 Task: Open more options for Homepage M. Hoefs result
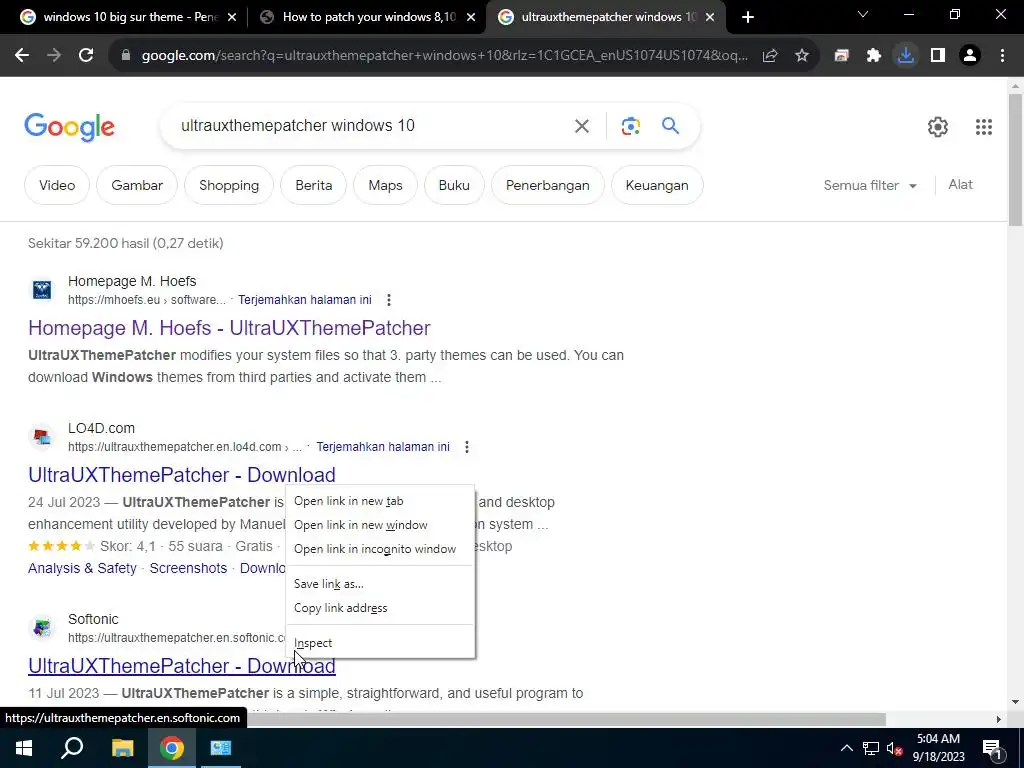[389, 300]
